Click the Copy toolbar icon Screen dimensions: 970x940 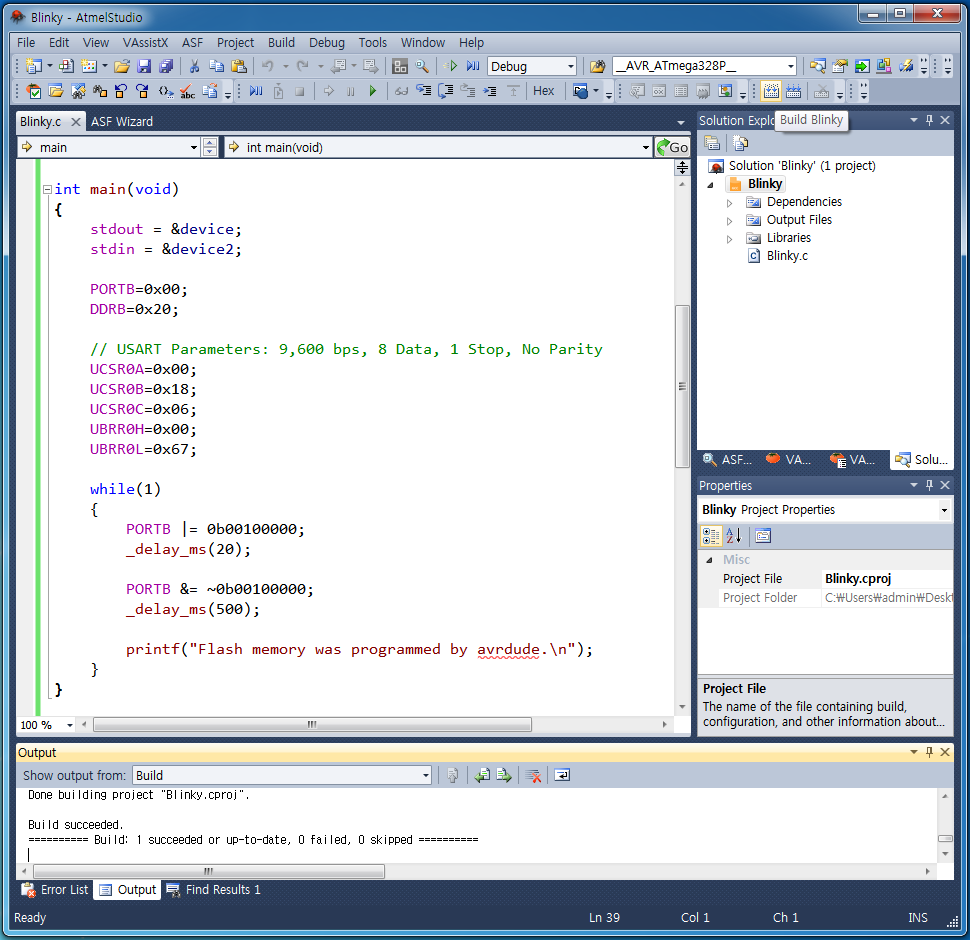pyautogui.click(x=217, y=66)
